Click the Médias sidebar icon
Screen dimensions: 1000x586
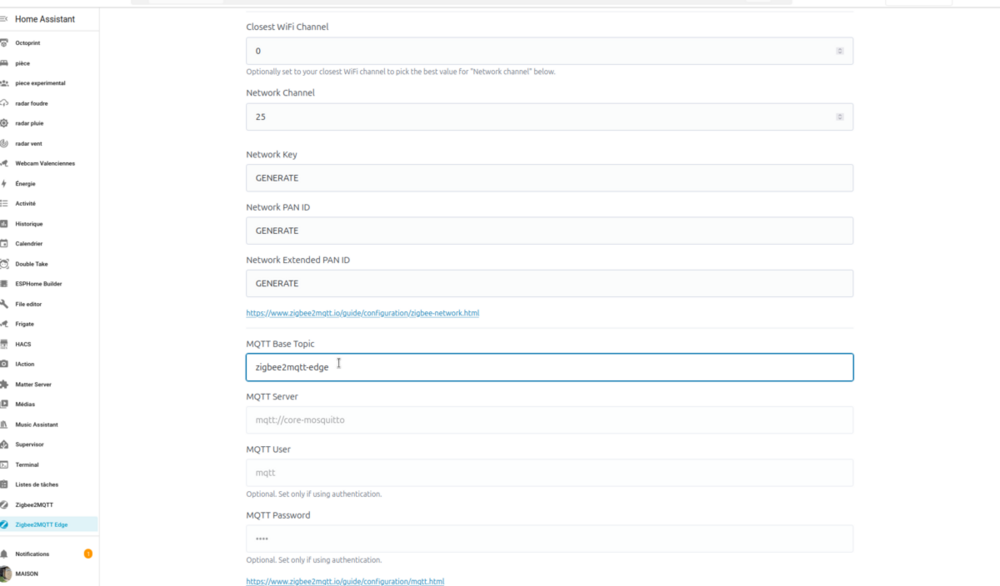pos(4,404)
